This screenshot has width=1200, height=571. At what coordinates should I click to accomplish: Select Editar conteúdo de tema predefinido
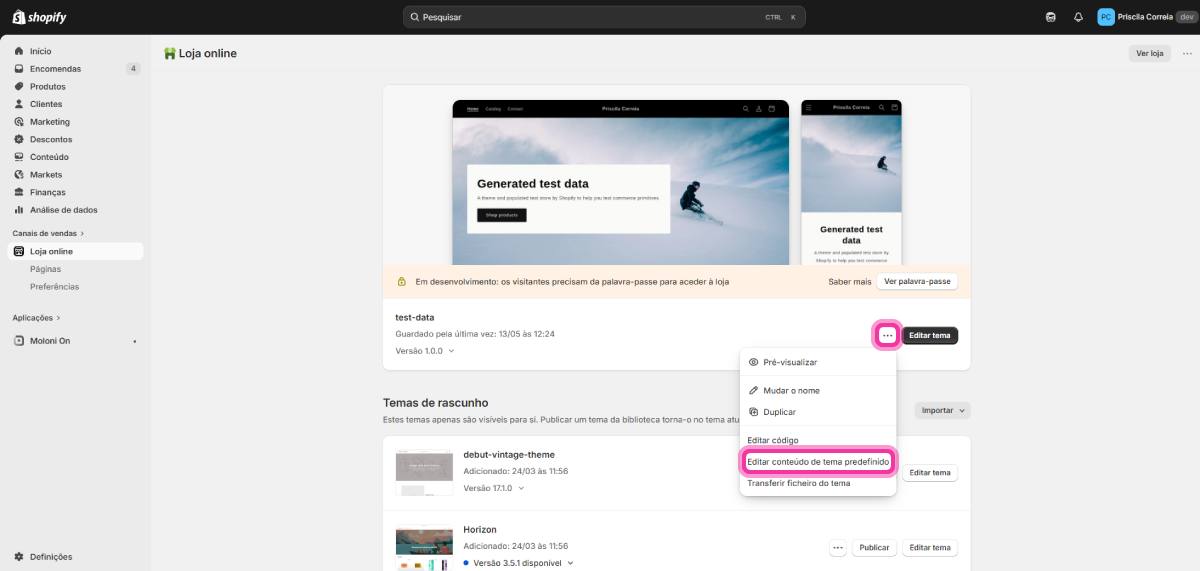coord(818,462)
